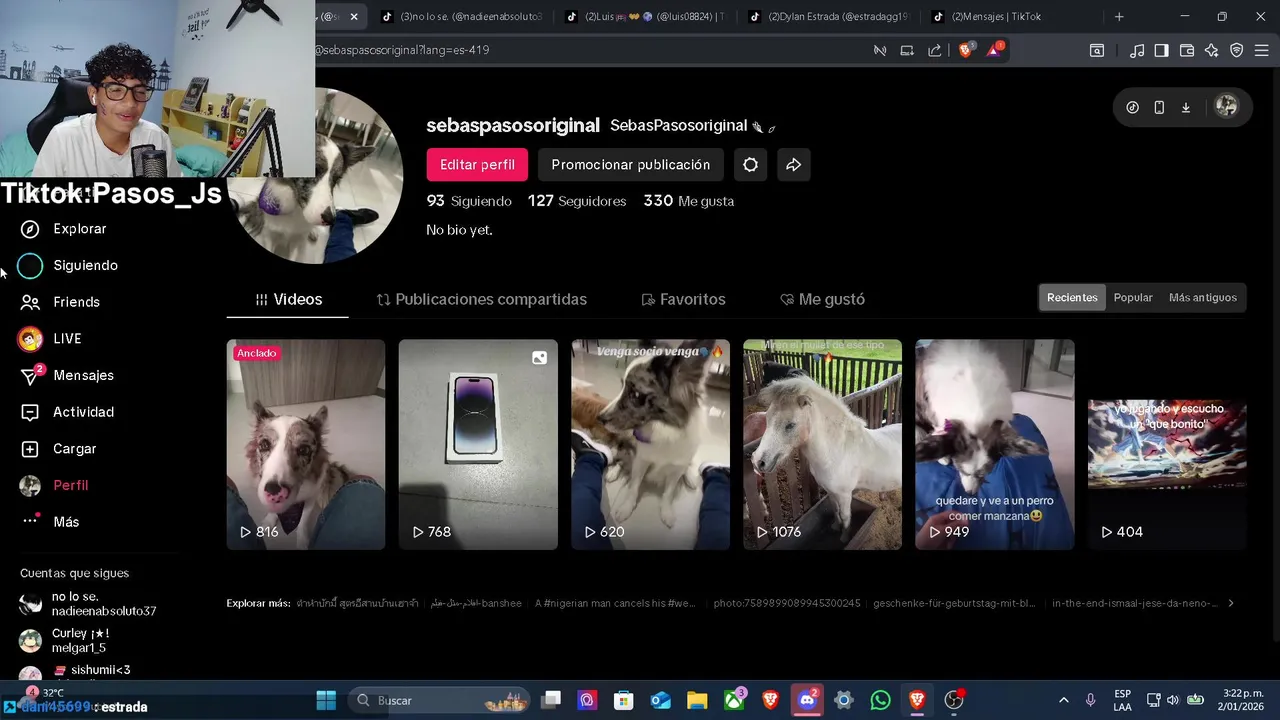Open Mensajes inbox in sidebar
Image resolution: width=1280 pixels, height=720 pixels.
pyautogui.click(x=67, y=375)
